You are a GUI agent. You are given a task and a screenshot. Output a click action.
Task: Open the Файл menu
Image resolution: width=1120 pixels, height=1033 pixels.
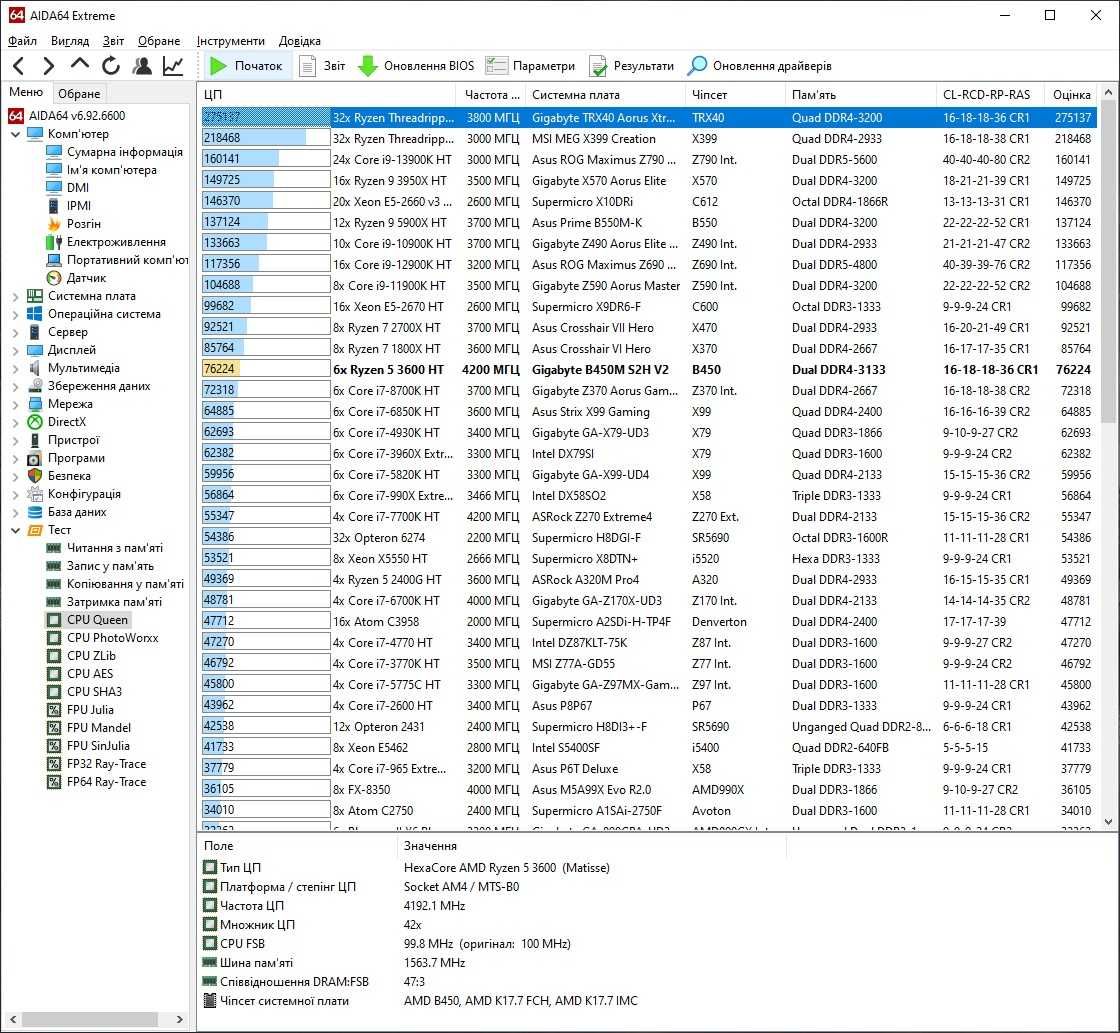tap(22, 41)
